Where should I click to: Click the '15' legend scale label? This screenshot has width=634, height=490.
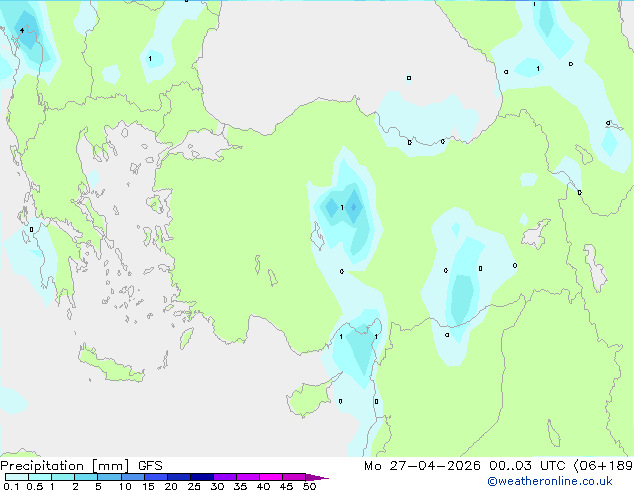click(x=148, y=486)
